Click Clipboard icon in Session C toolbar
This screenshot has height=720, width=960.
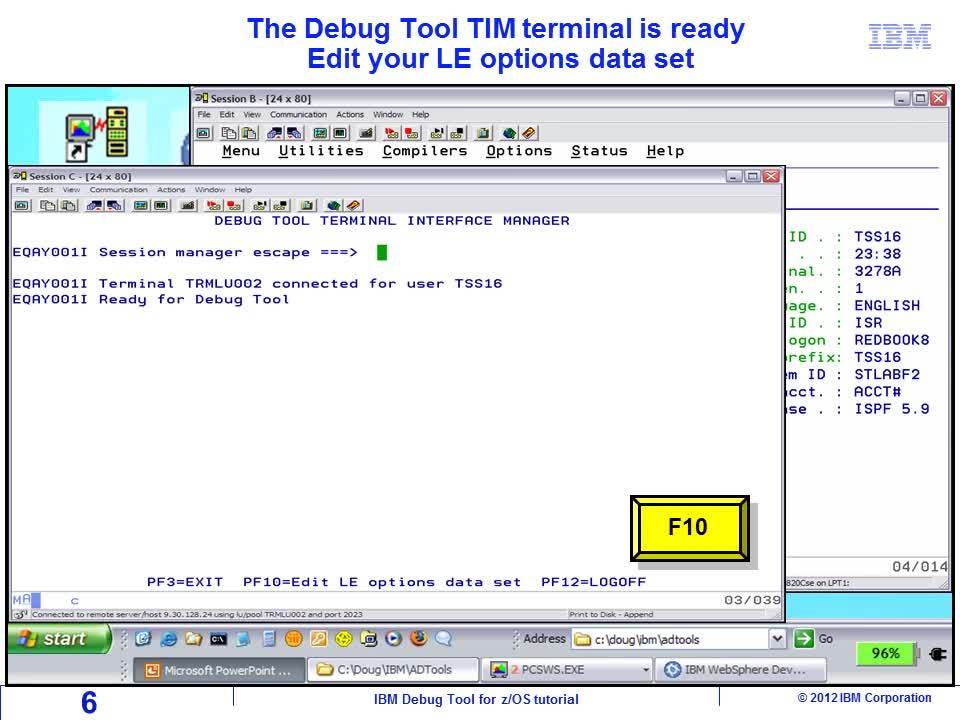coord(307,206)
